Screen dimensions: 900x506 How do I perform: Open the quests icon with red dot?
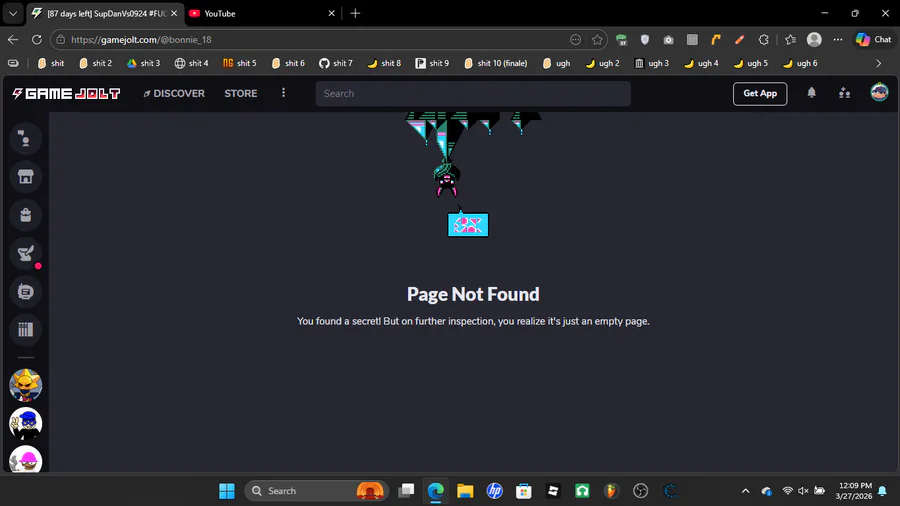[25, 253]
